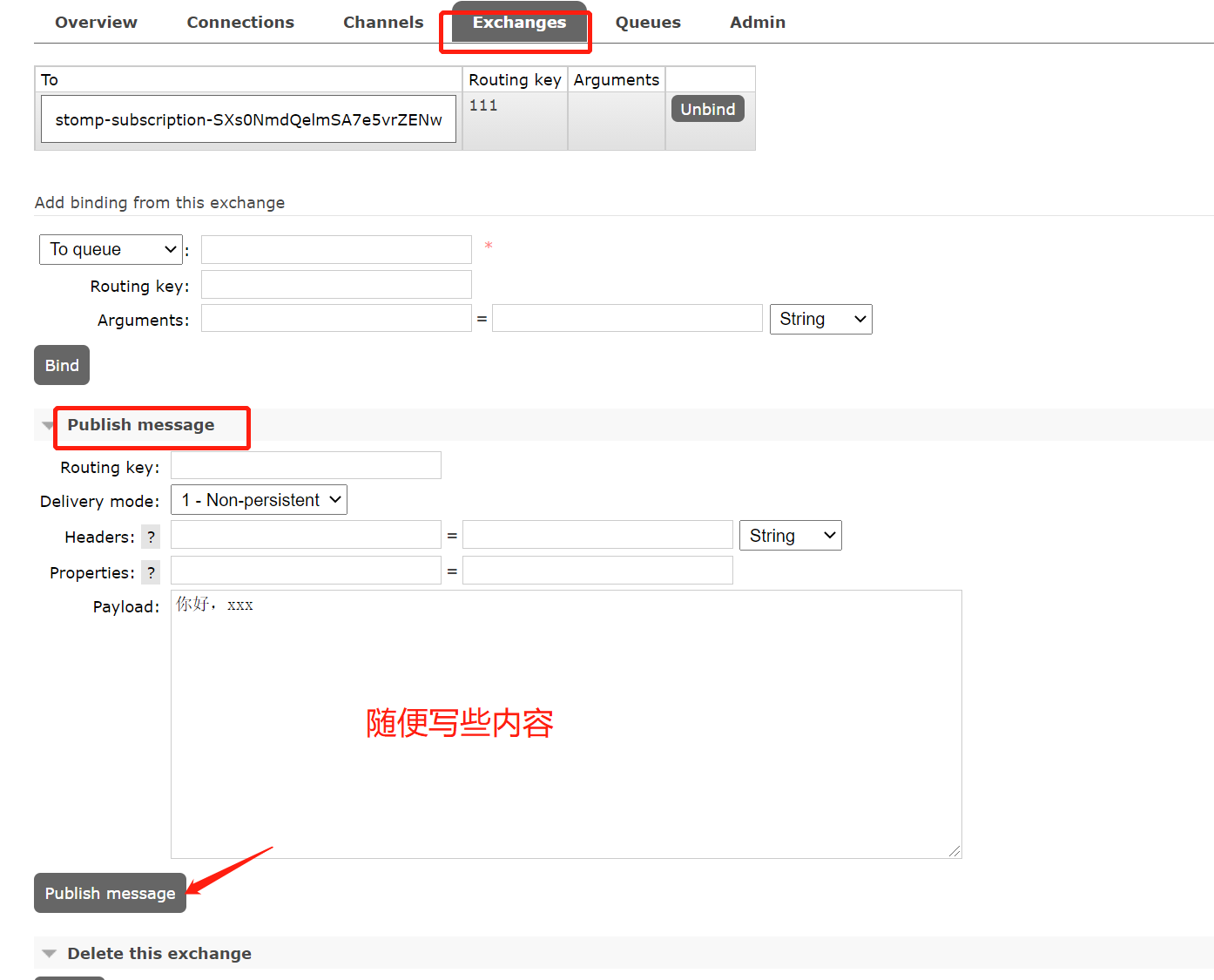Click the routing key value 111

pyautogui.click(x=483, y=105)
